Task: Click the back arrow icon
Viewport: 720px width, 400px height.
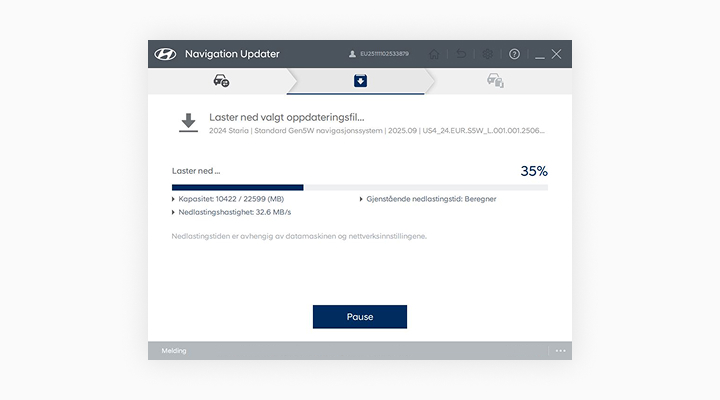Action: [x=462, y=54]
